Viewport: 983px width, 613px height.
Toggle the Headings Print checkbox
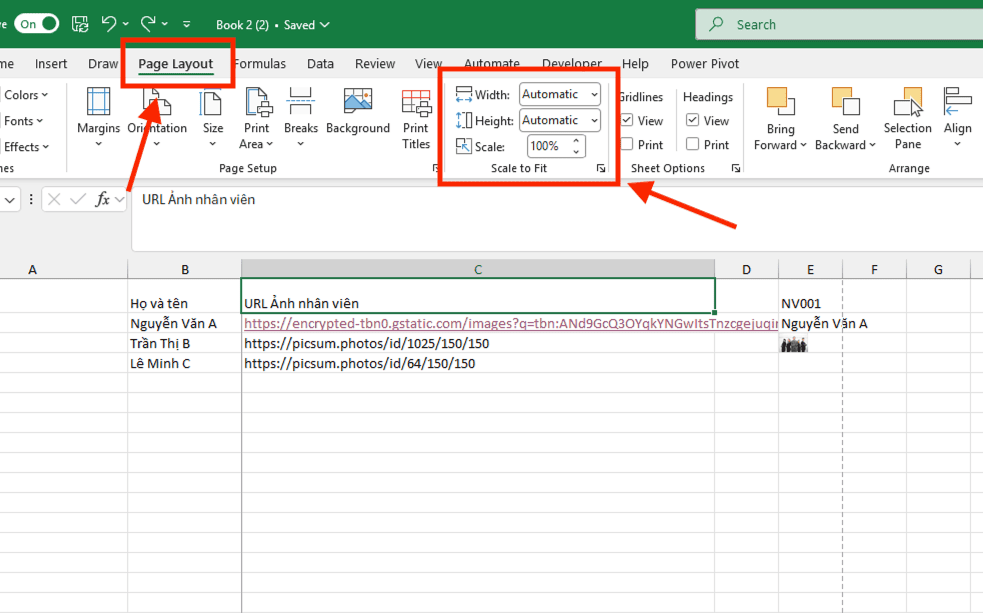coord(692,145)
